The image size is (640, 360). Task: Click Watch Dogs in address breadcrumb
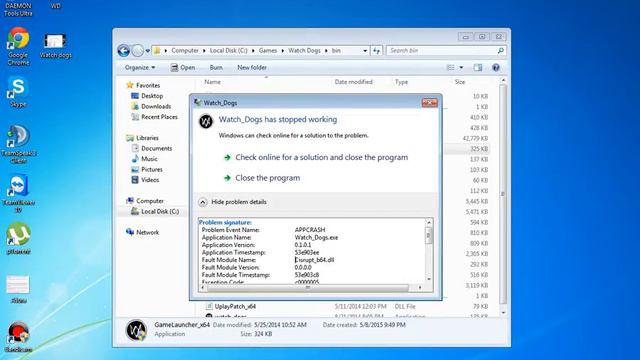click(x=304, y=51)
